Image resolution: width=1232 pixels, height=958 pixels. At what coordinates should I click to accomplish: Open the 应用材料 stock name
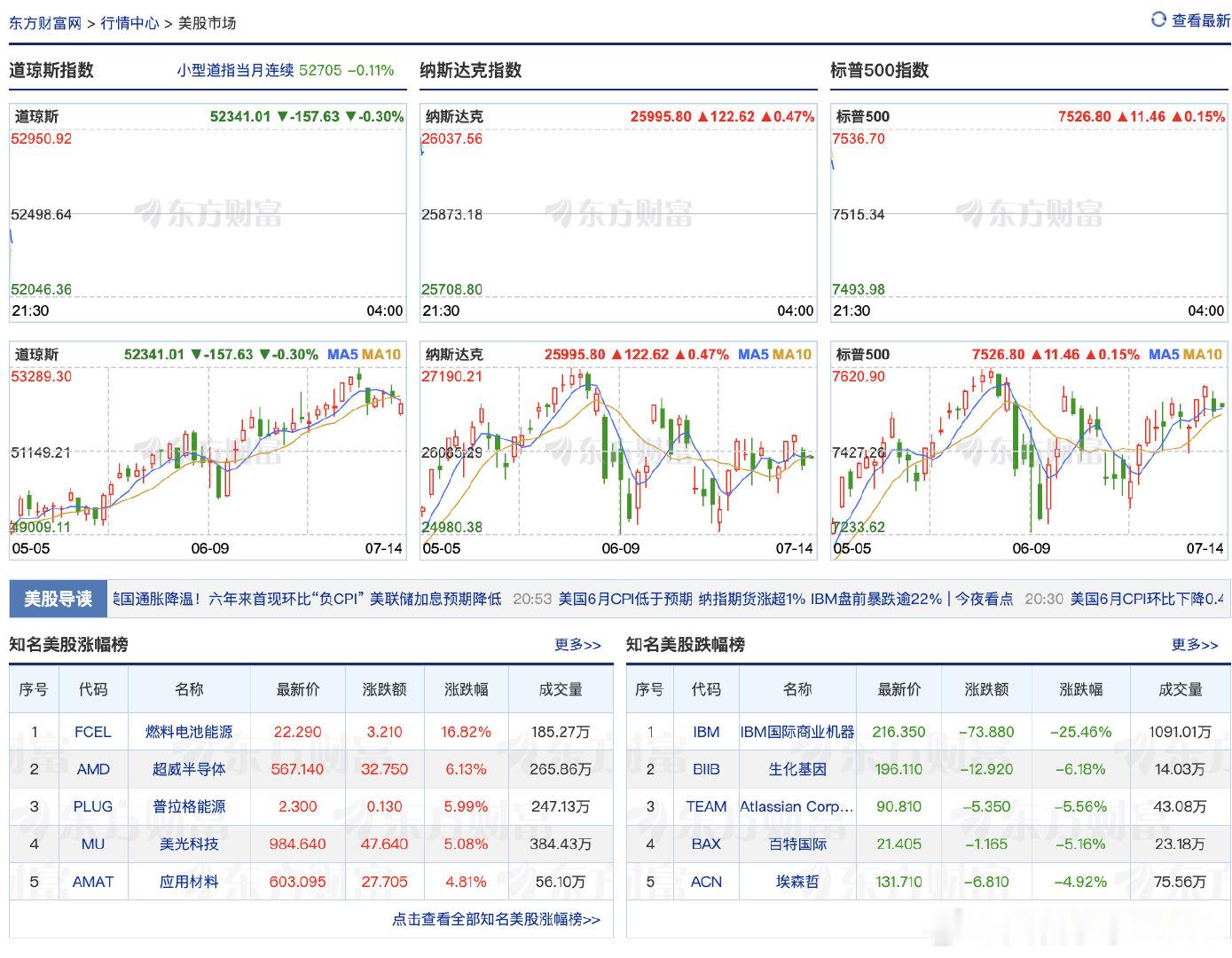189,882
